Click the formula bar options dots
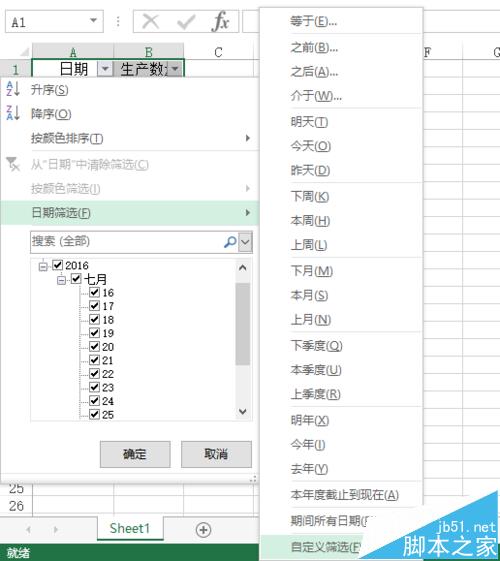Image resolution: width=500 pixels, height=561 pixels. point(118,22)
